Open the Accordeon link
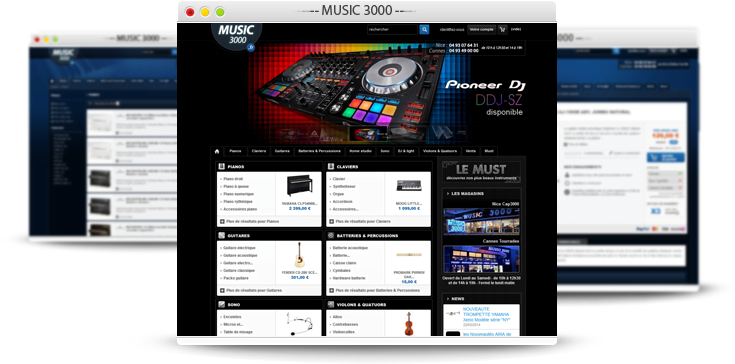Screen dimensions: 735x364 point(342,201)
